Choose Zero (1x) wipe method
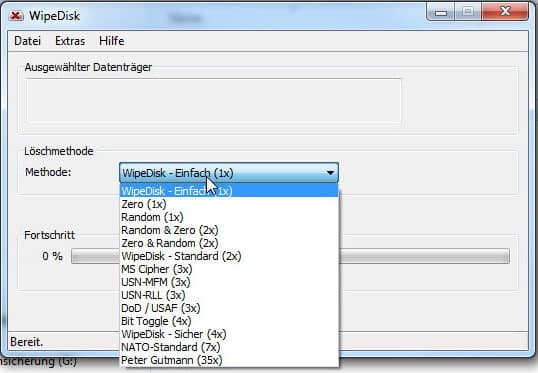Screen dimensions: 538x373 [x=229, y=204]
